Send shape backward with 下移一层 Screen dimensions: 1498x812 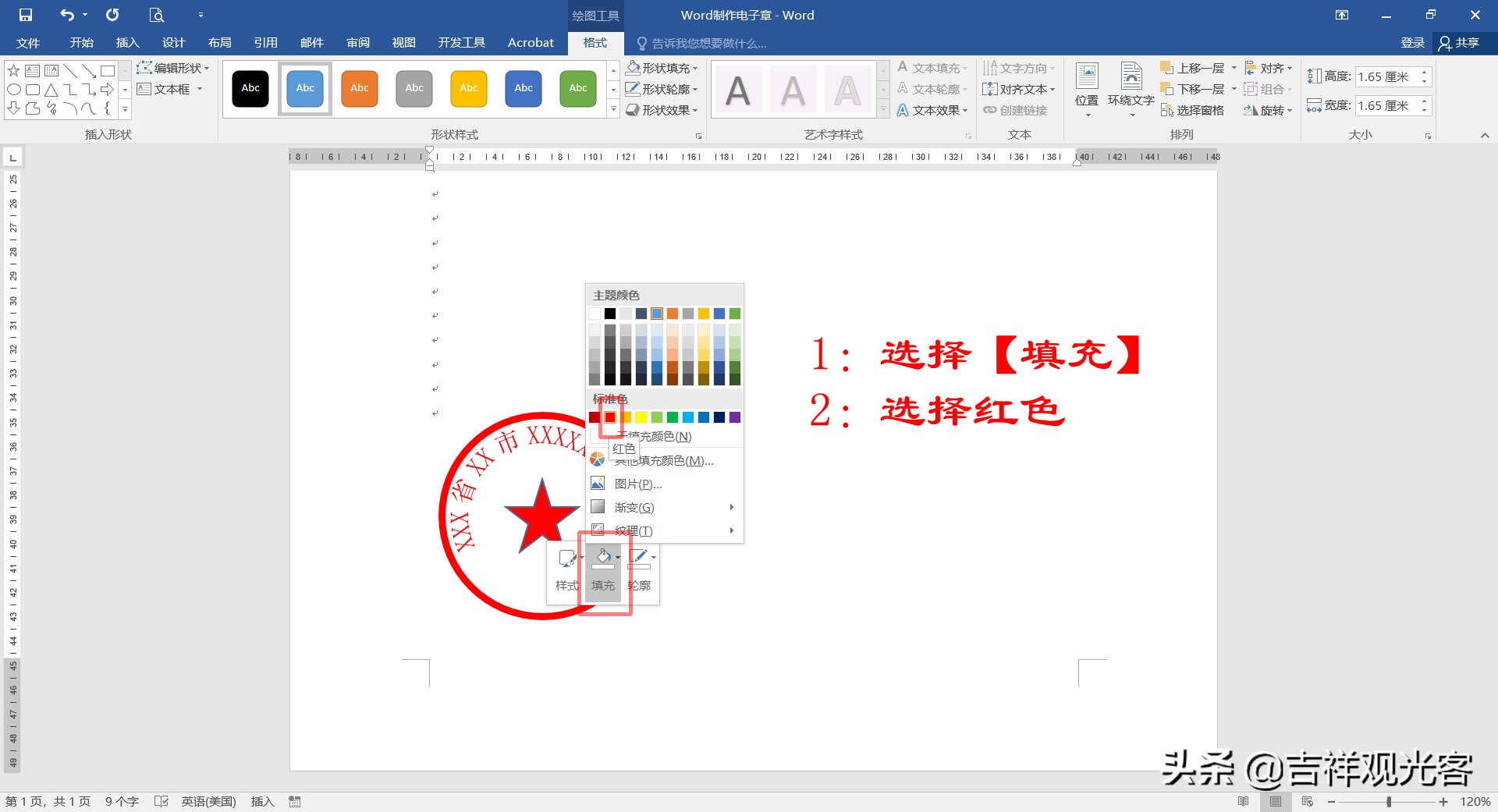coord(1193,89)
